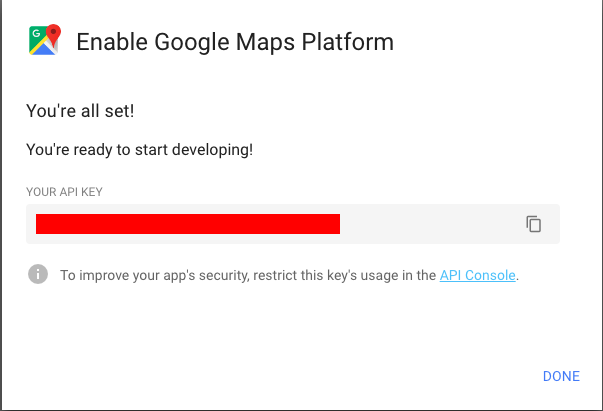Click the Enable Google Maps Platform title
Viewport: 603px width, 411px height.
pos(235,42)
